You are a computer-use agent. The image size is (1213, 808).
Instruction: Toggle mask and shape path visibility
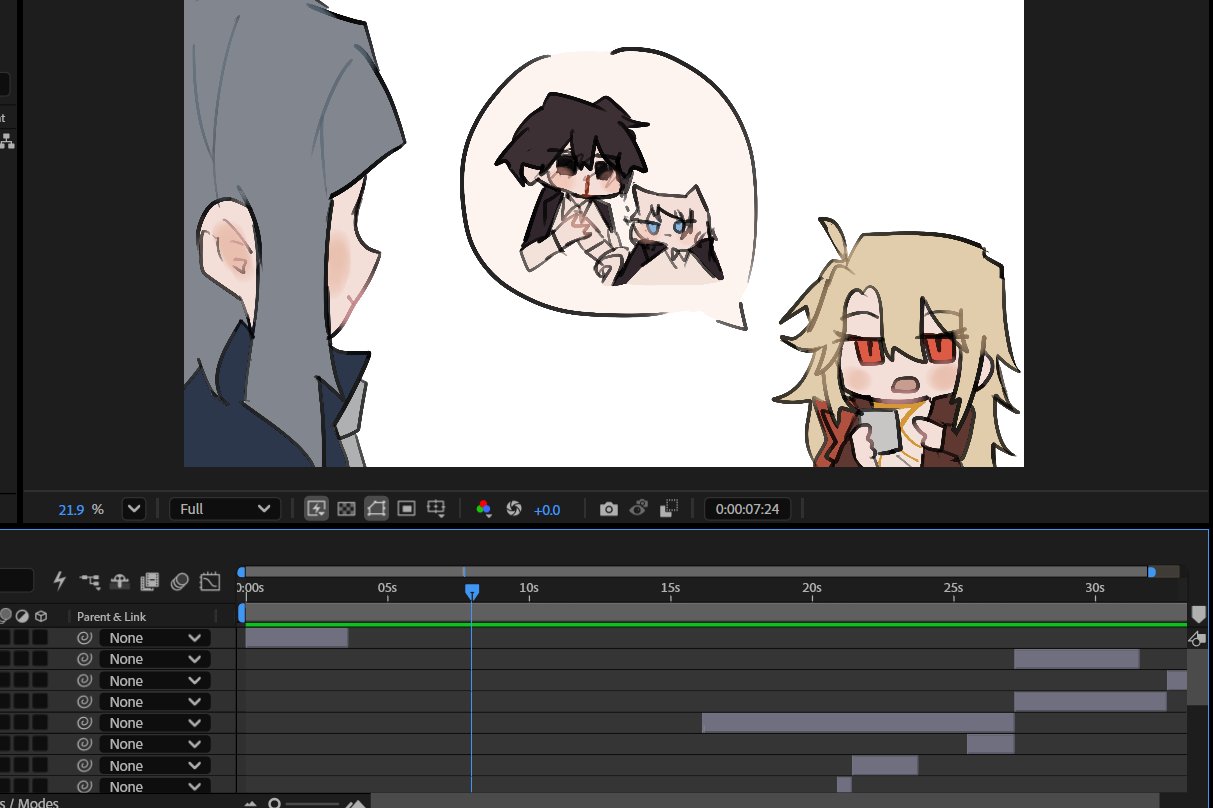[x=376, y=509]
